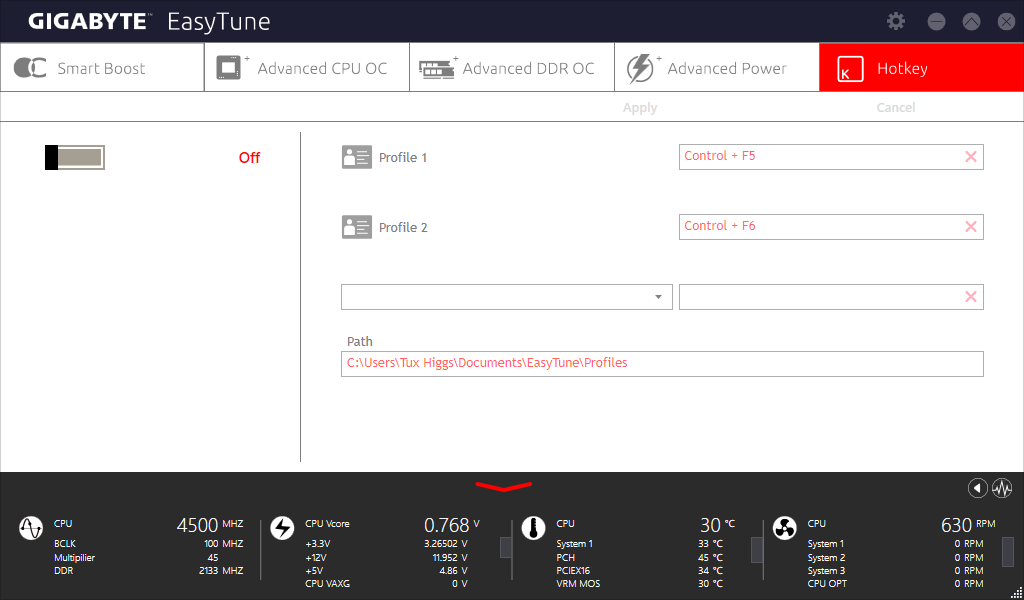Click the empty third hotkey input field
Image resolution: width=1024 pixels, height=600 pixels.
point(831,297)
